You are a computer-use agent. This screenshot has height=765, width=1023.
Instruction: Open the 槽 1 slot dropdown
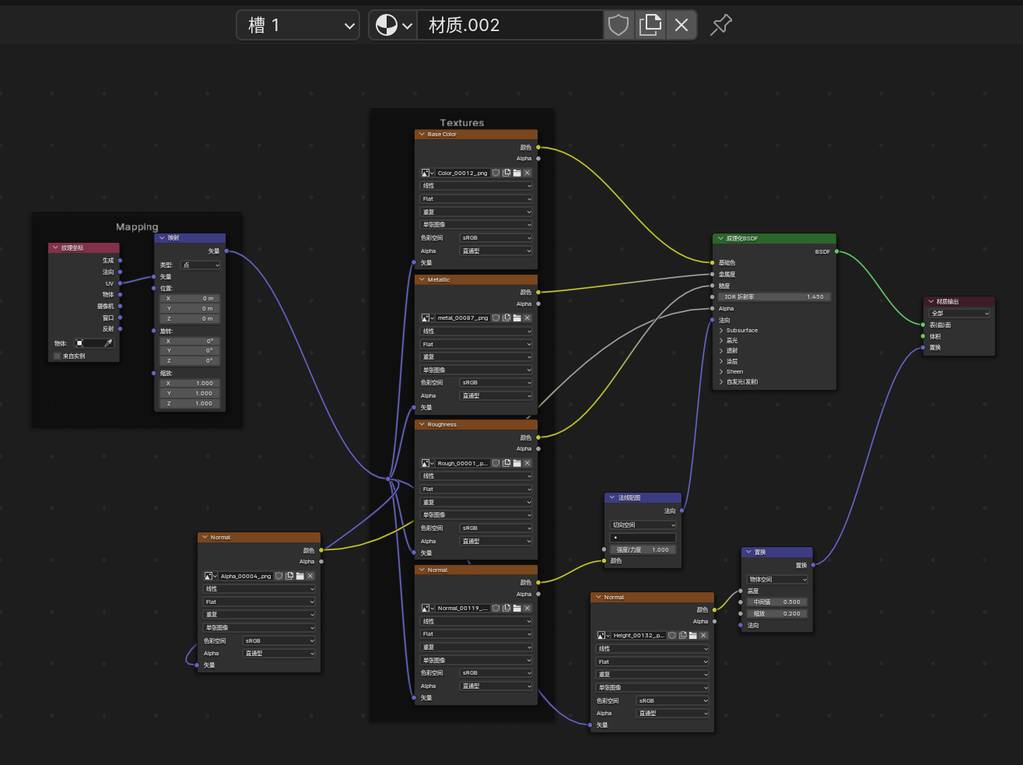click(x=297, y=25)
